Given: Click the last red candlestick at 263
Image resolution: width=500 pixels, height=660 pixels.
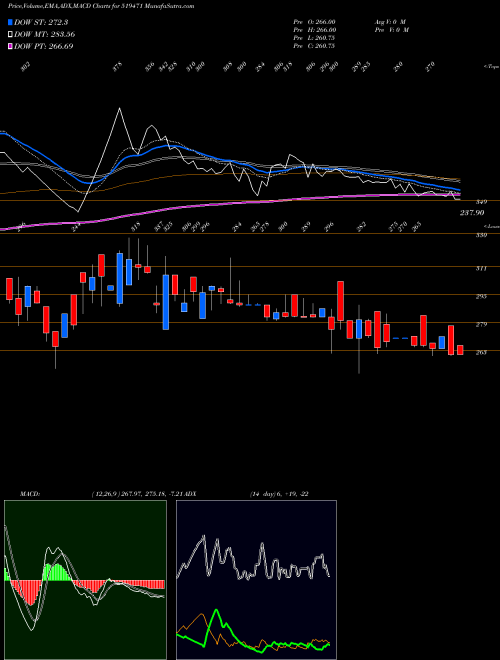Looking at the screenshot, I should (460, 350).
